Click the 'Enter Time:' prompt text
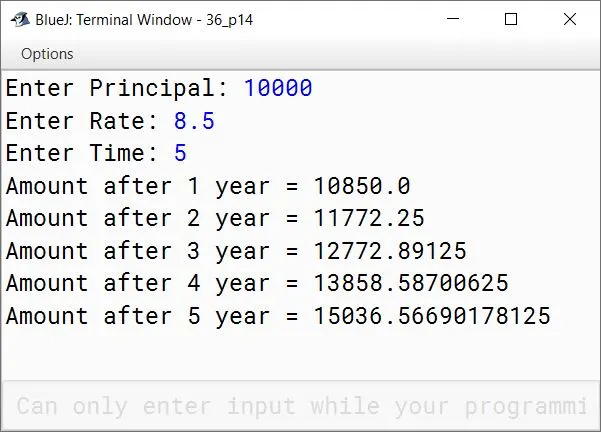601x432 pixels. tap(82, 153)
